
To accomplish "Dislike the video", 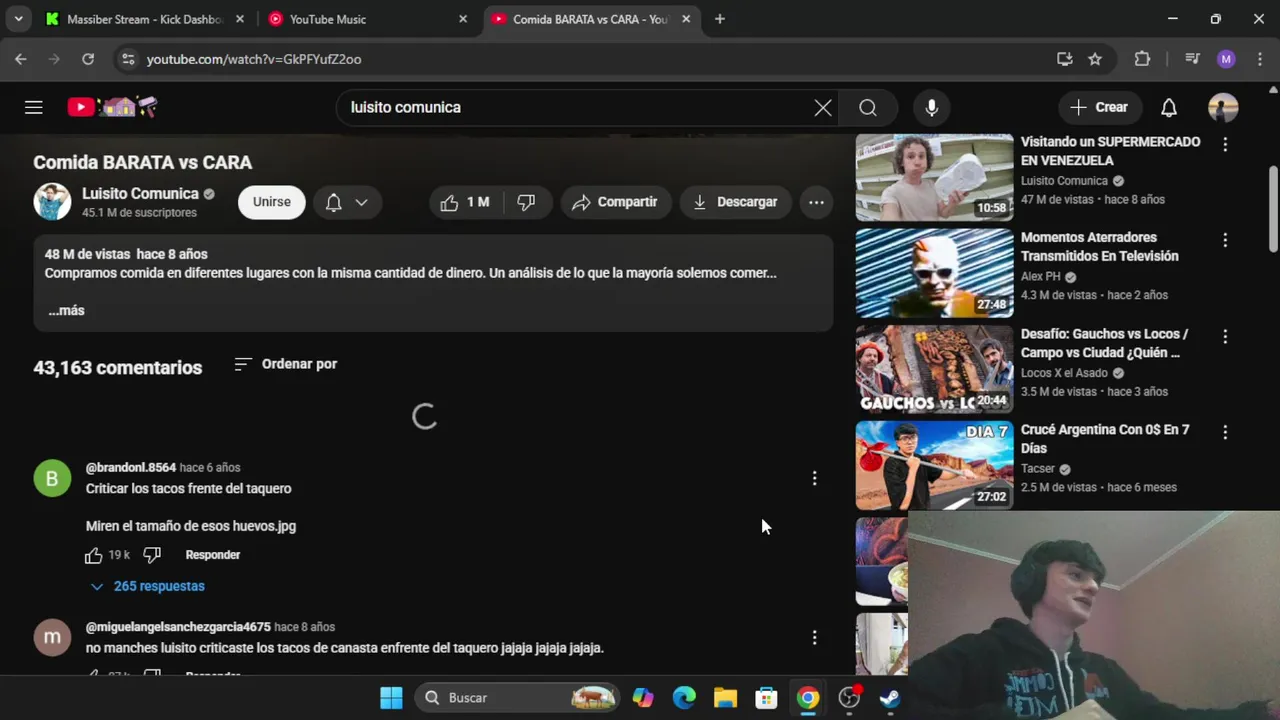I will point(526,202).
